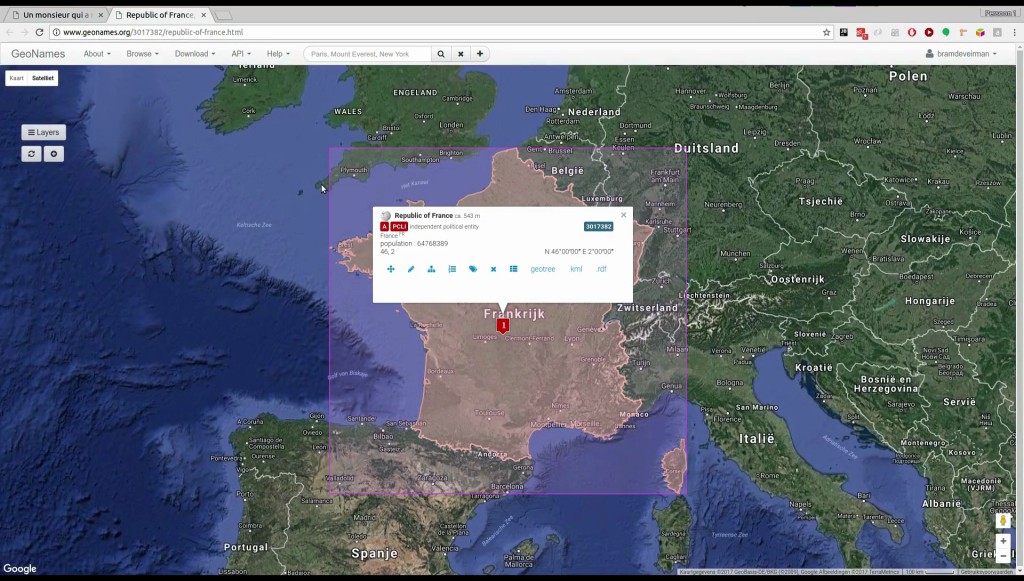Viewport: 1024px width, 581px height.
Task: Click the numbered list icon in popup
Action: pos(452,269)
